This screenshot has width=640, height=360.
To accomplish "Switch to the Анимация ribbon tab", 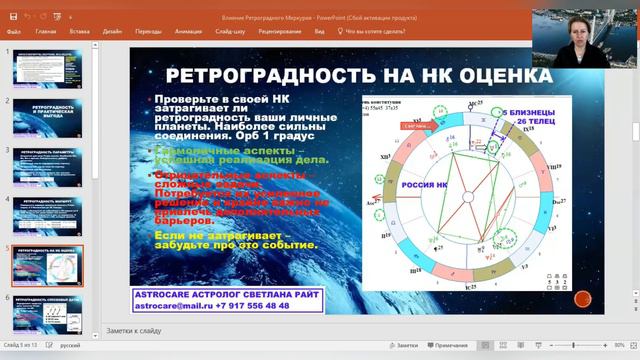I will (x=188, y=31).
